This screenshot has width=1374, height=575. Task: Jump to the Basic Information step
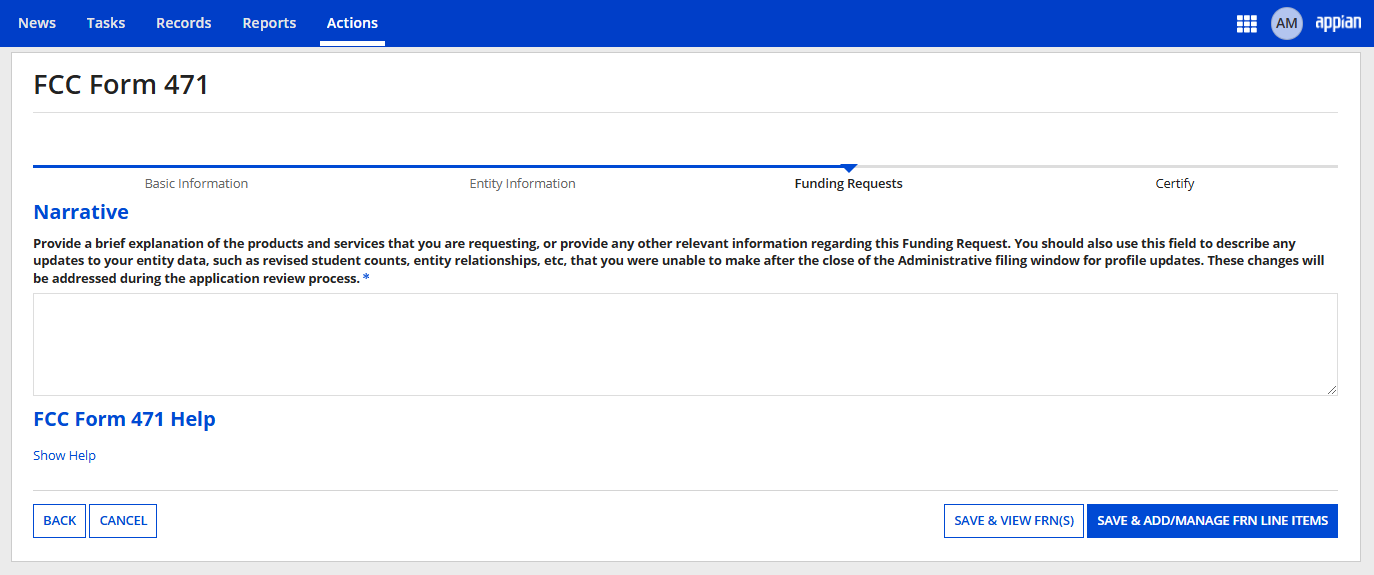(x=196, y=183)
